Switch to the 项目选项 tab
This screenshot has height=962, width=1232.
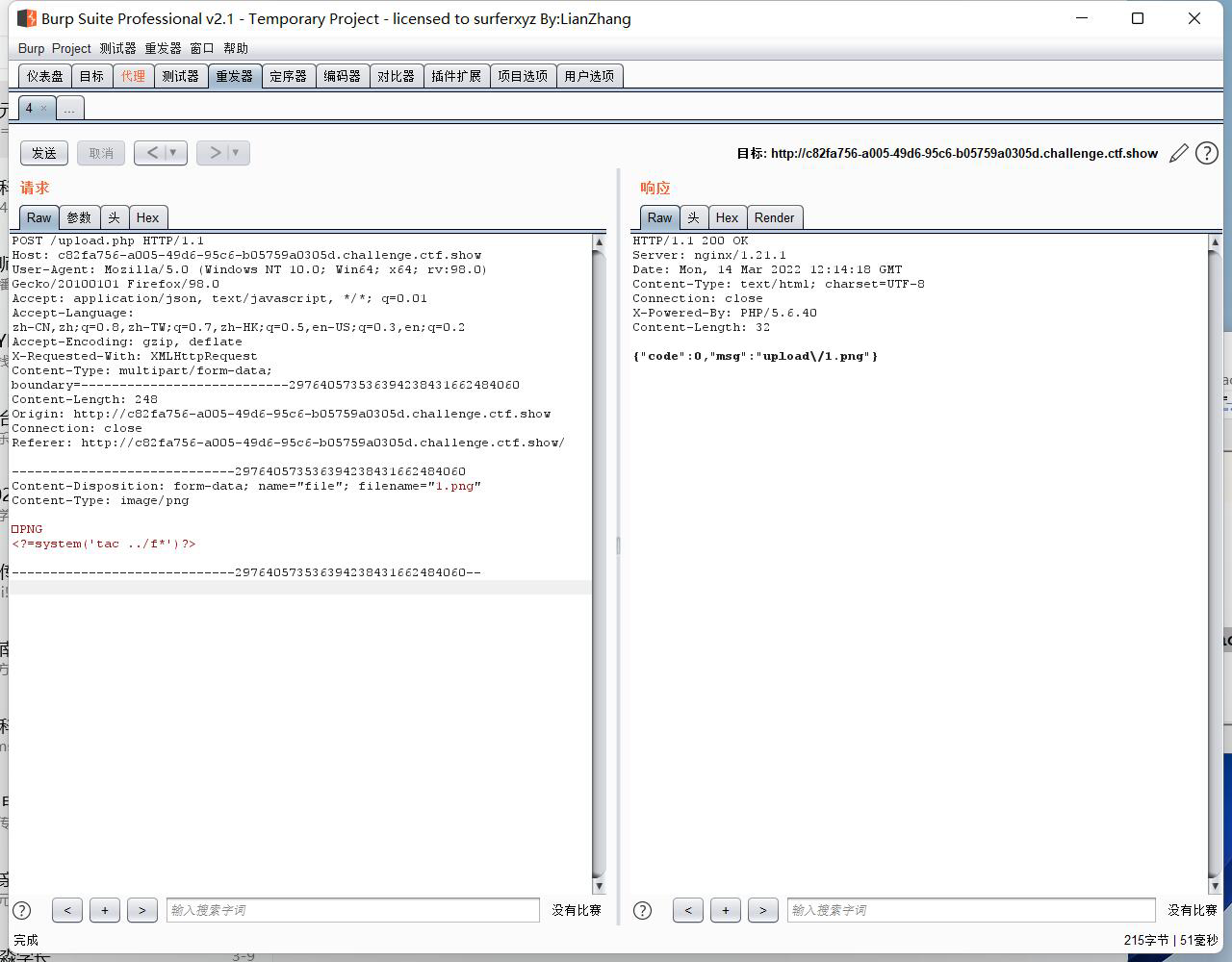523,76
